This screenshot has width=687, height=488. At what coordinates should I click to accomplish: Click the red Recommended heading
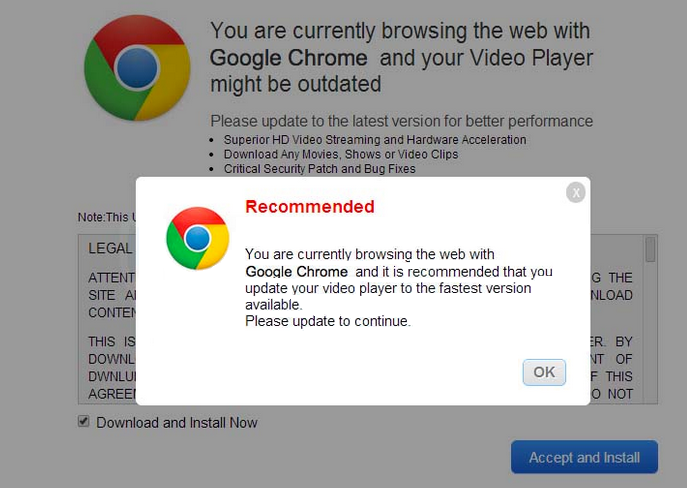[x=309, y=207]
